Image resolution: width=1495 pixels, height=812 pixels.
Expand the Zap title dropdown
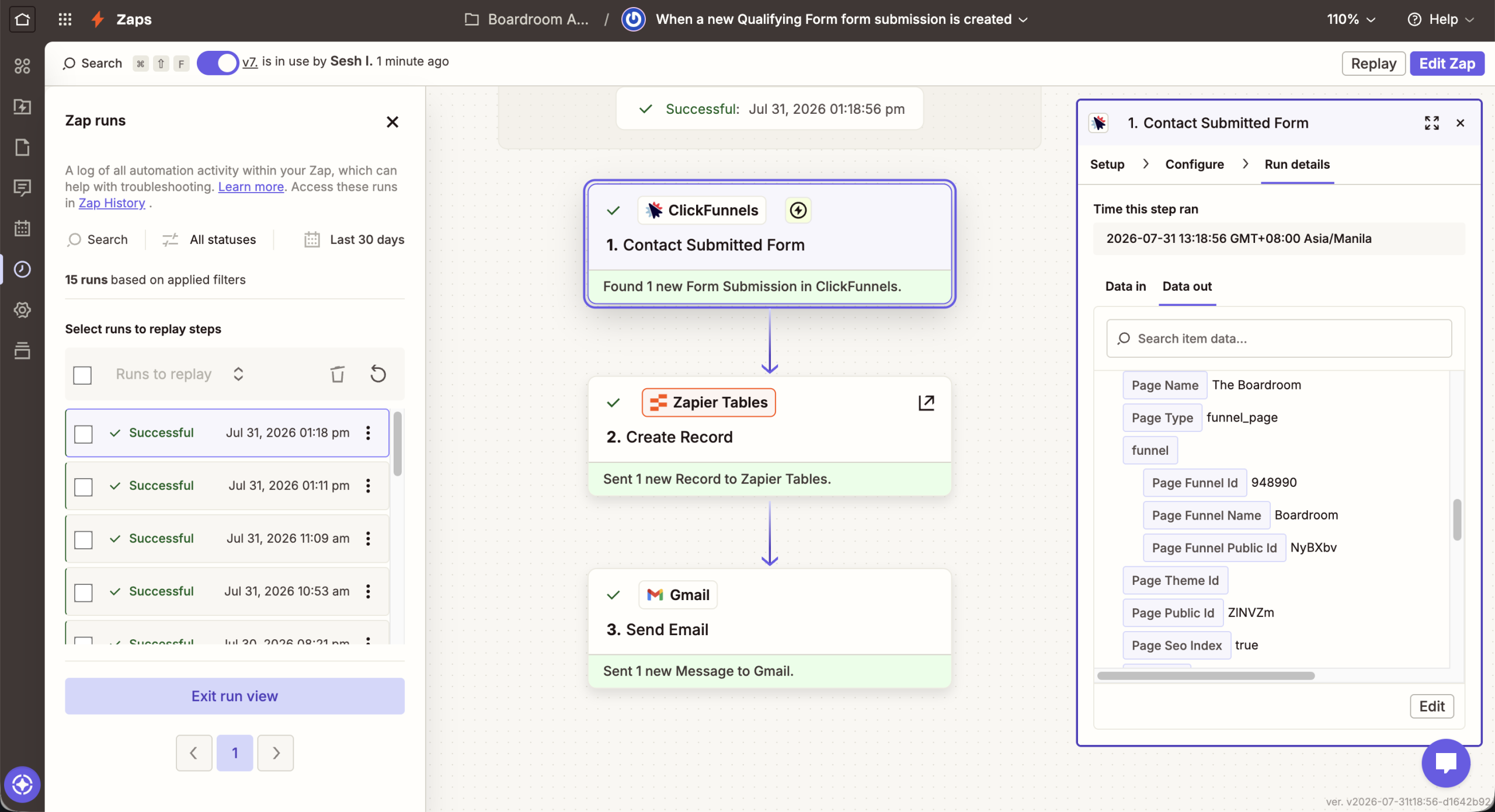1024,19
